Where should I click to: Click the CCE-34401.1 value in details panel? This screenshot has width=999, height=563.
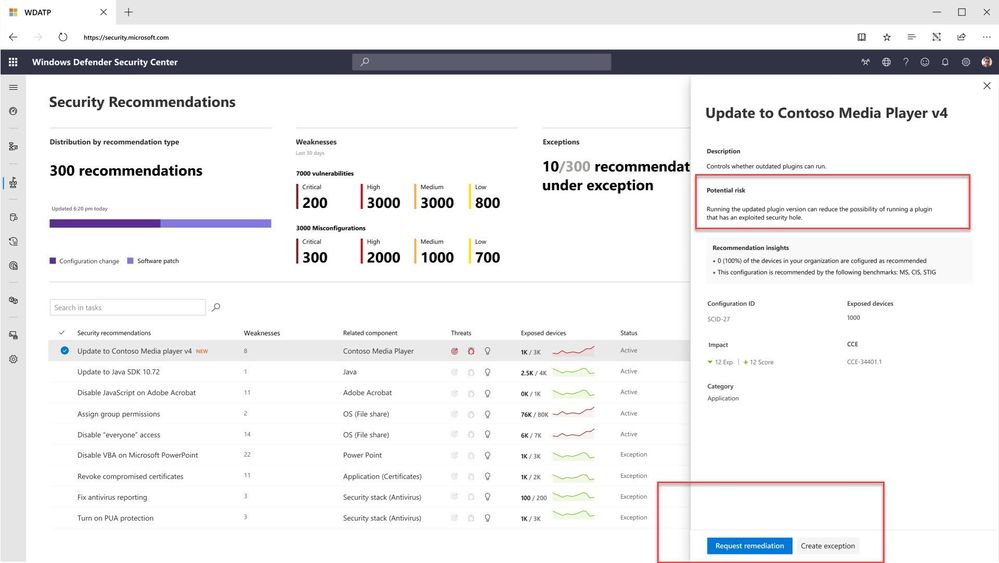[x=864, y=362]
